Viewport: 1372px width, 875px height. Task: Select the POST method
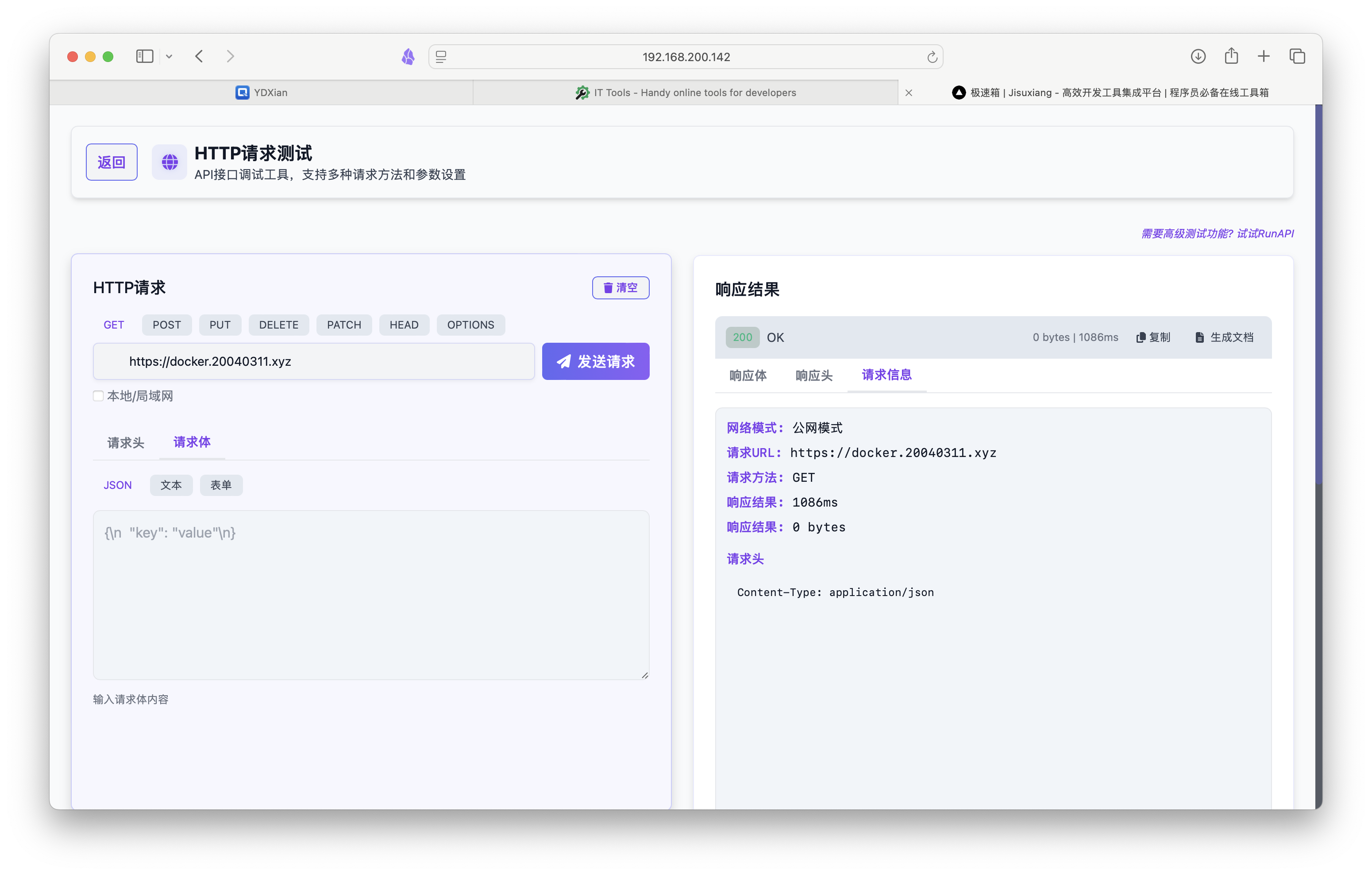(x=166, y=325)
